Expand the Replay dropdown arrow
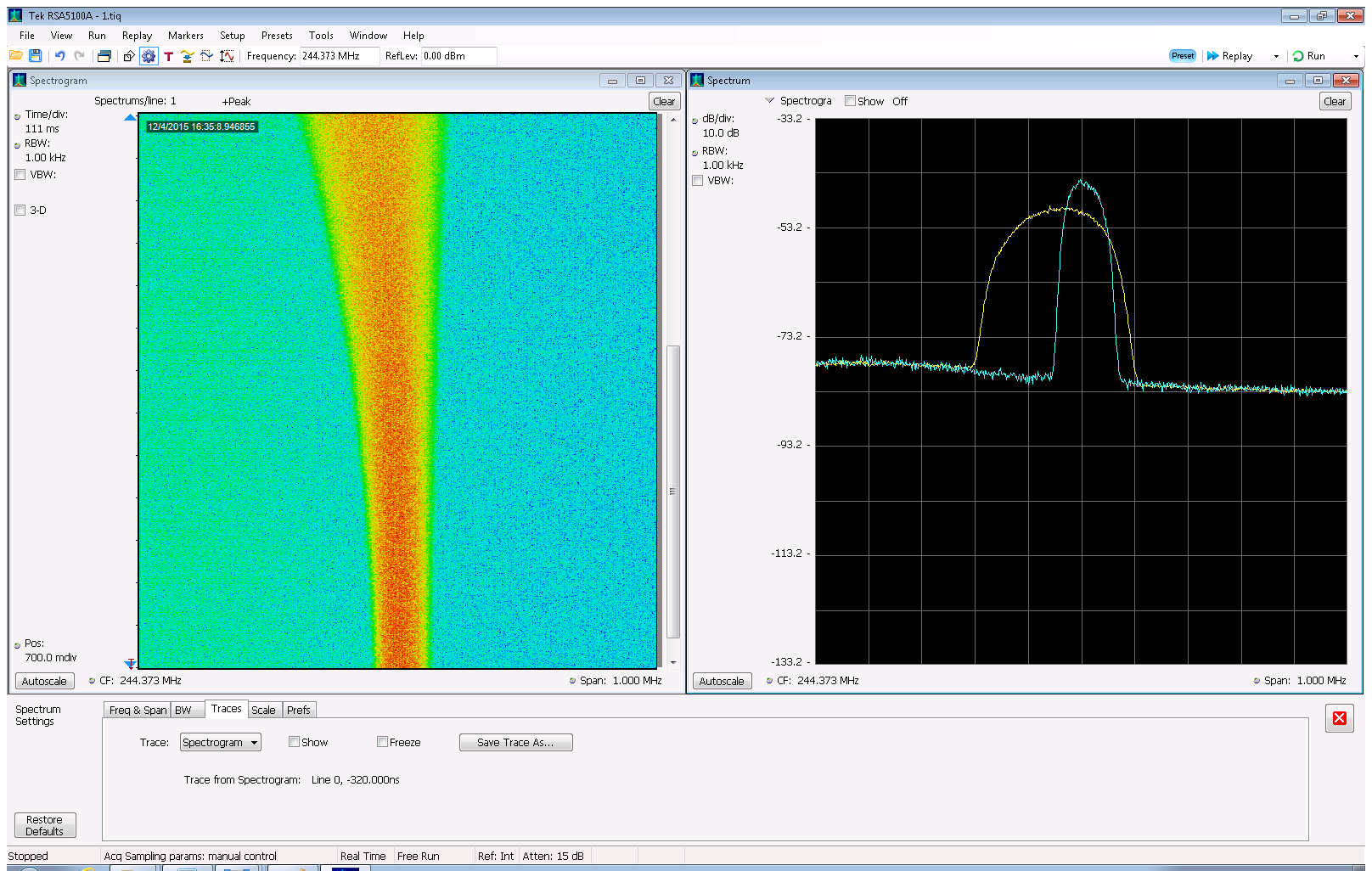 1276,57
